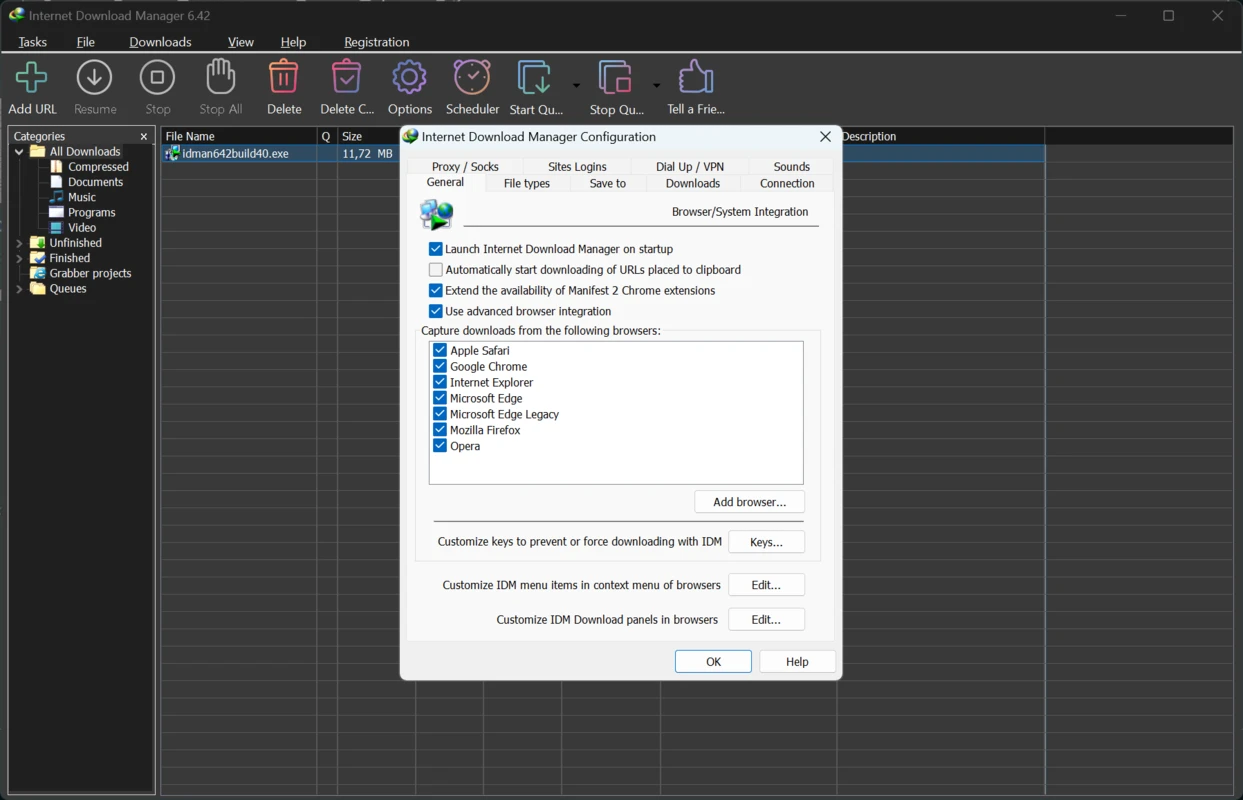Uncheck Mozilla Firefox browser

(440, 430)
